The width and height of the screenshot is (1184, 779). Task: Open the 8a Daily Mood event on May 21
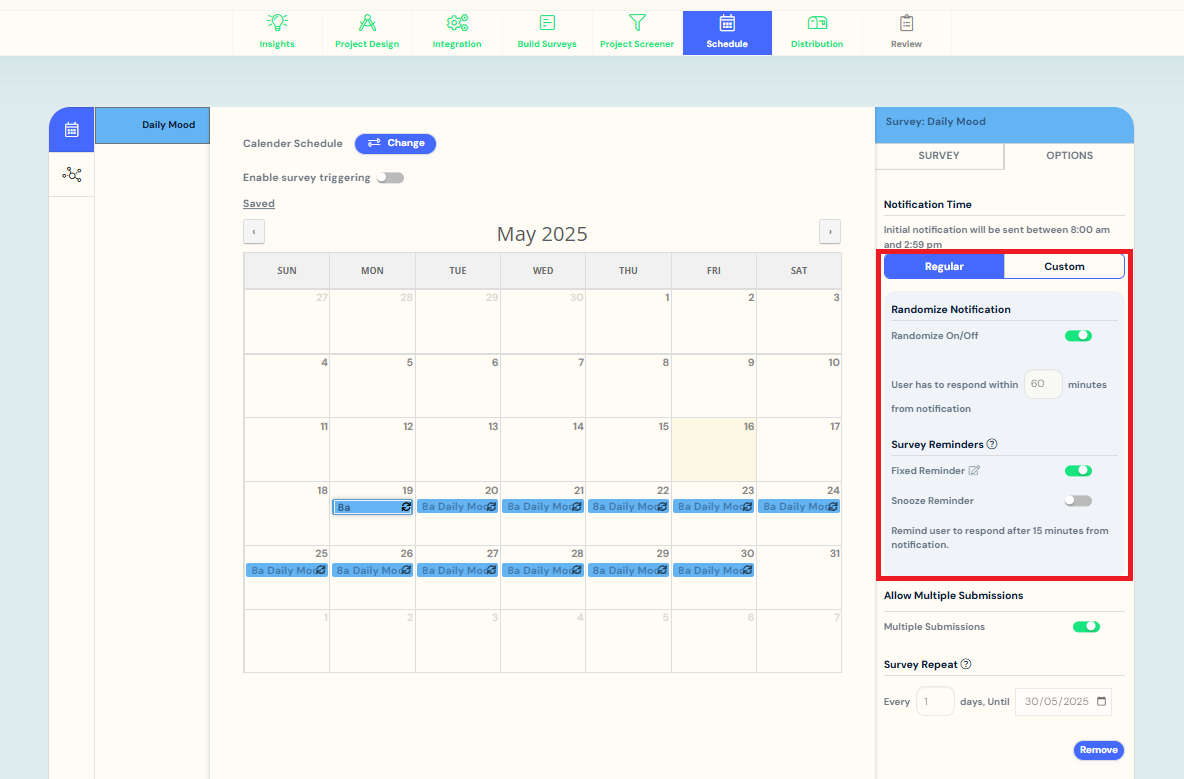543,507
